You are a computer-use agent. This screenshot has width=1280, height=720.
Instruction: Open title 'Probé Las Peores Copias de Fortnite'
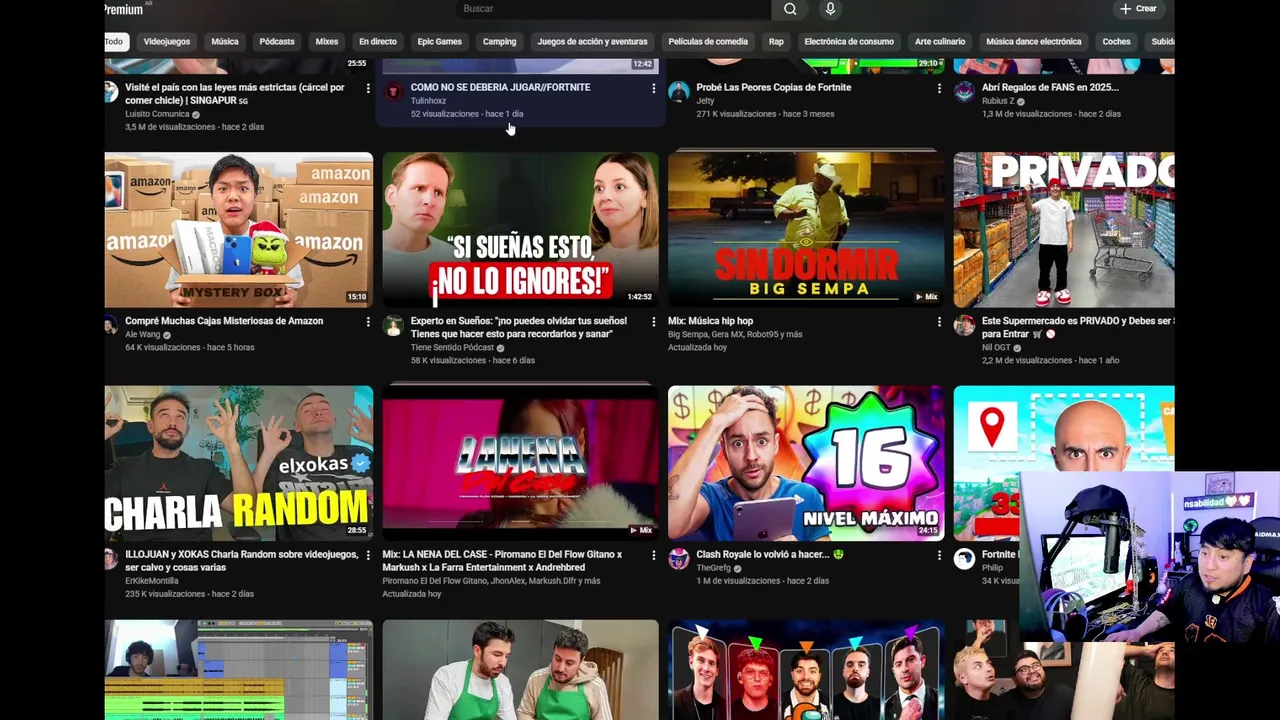pyautogui.click(x=774, y=88)
